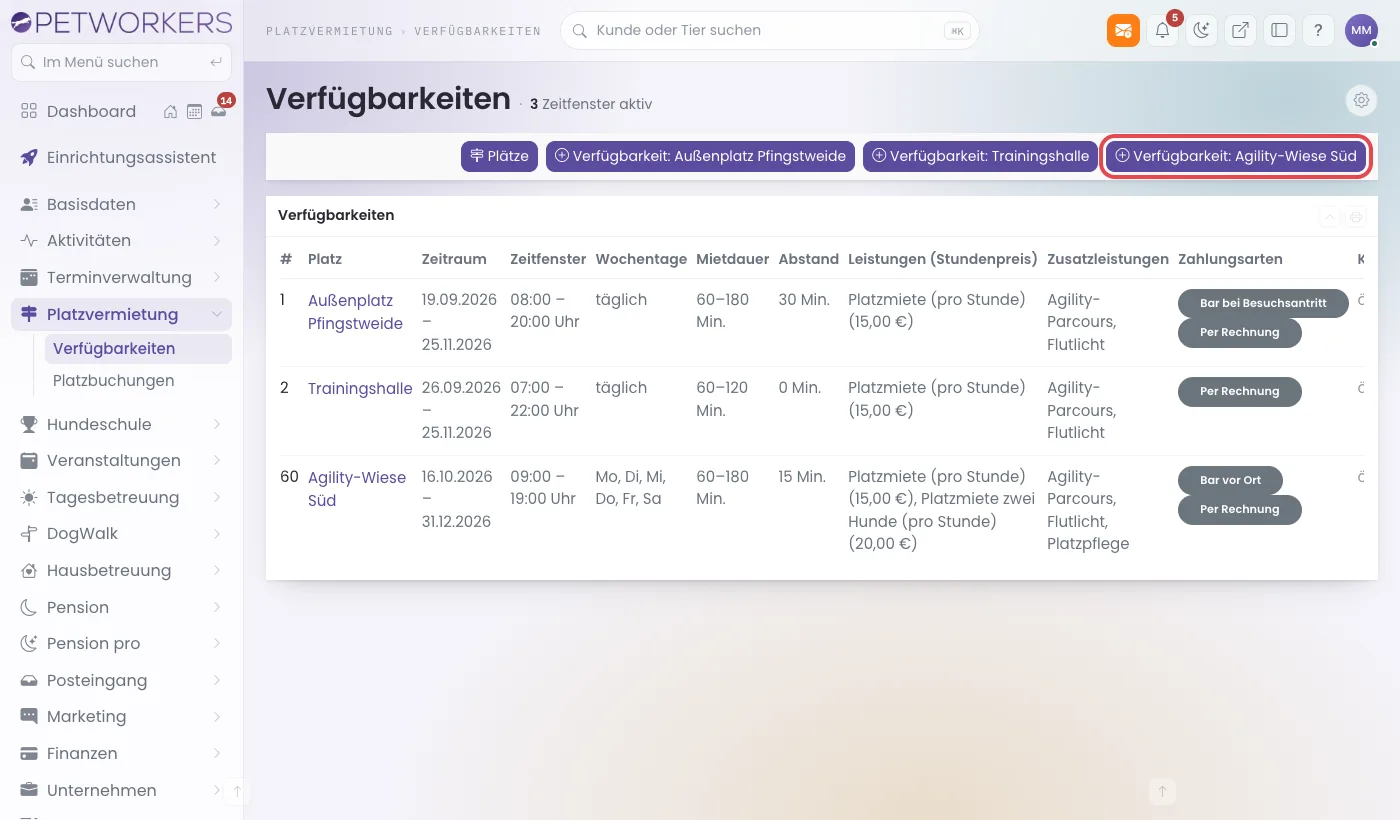
Task: Open the external link icon in the top bar
Action: click(x=1240, y=30)
